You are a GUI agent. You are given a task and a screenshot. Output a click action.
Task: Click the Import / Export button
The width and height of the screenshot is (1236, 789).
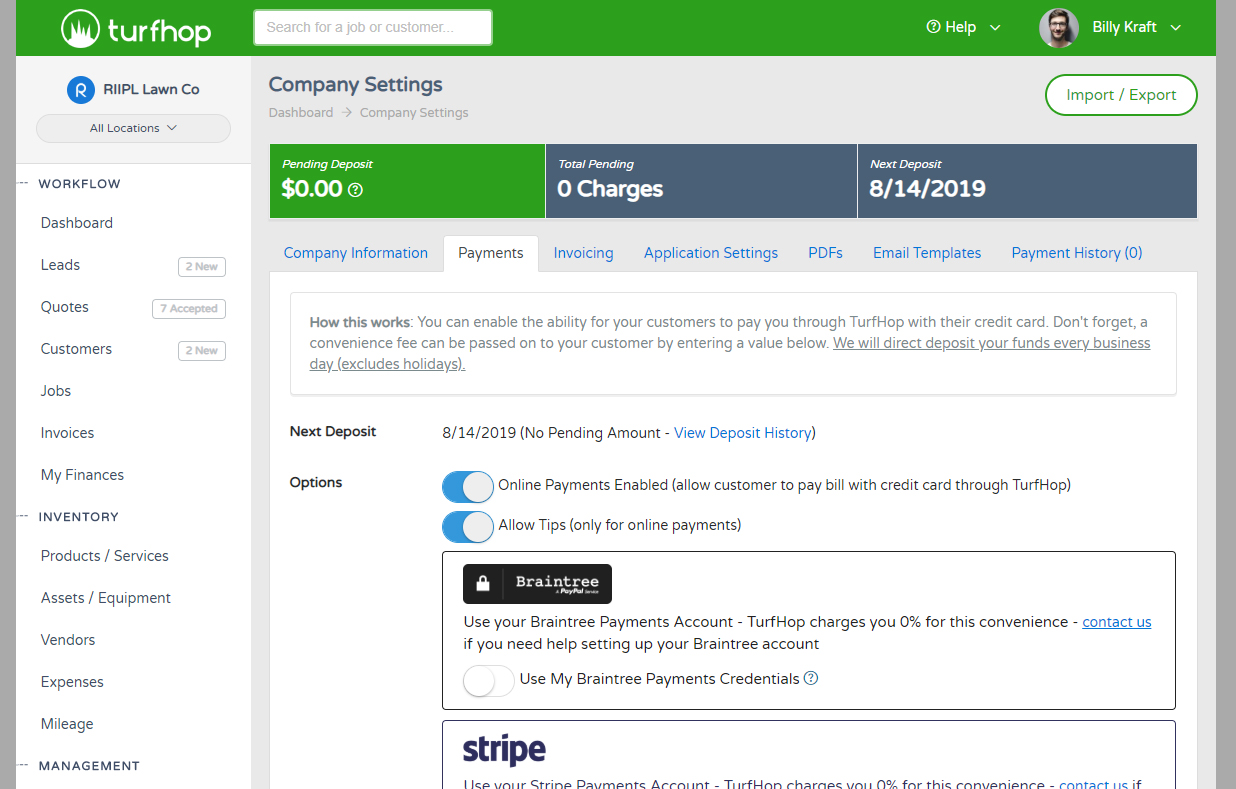(x=1121, y=95)
